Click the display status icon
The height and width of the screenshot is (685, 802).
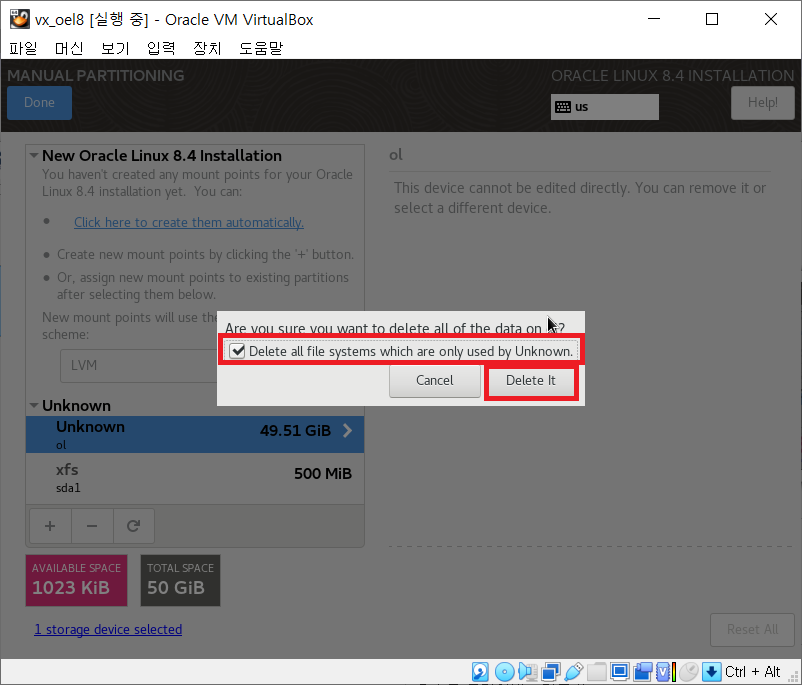(x=619, y=671)
